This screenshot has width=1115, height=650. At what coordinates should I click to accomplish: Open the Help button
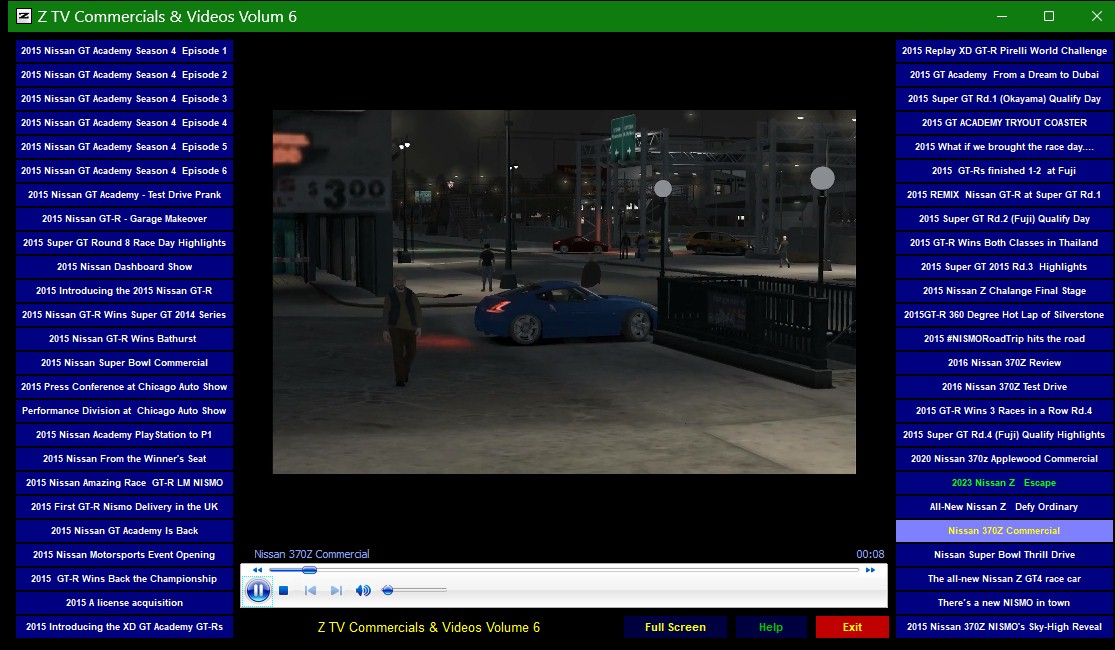(x=770, y=627)
